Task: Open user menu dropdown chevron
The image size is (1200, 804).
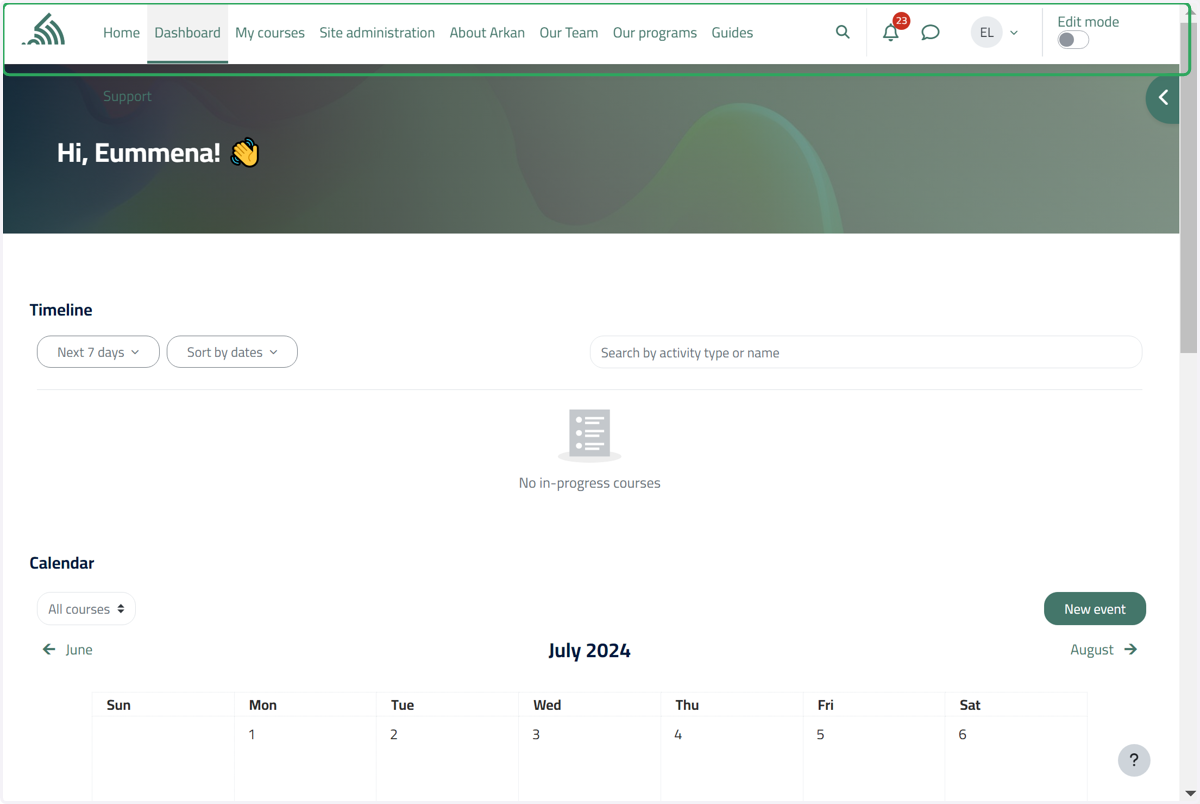Action: click(x=1014, y=33)
